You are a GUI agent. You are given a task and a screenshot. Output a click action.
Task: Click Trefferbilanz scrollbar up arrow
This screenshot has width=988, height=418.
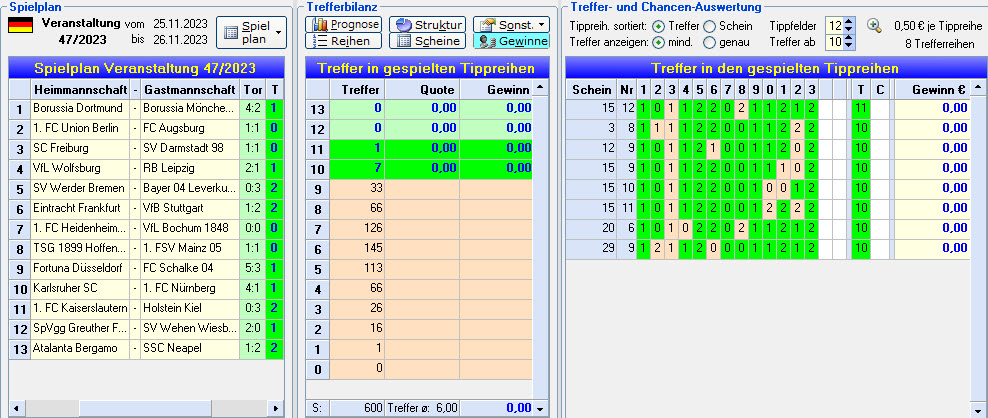point(540,88)
